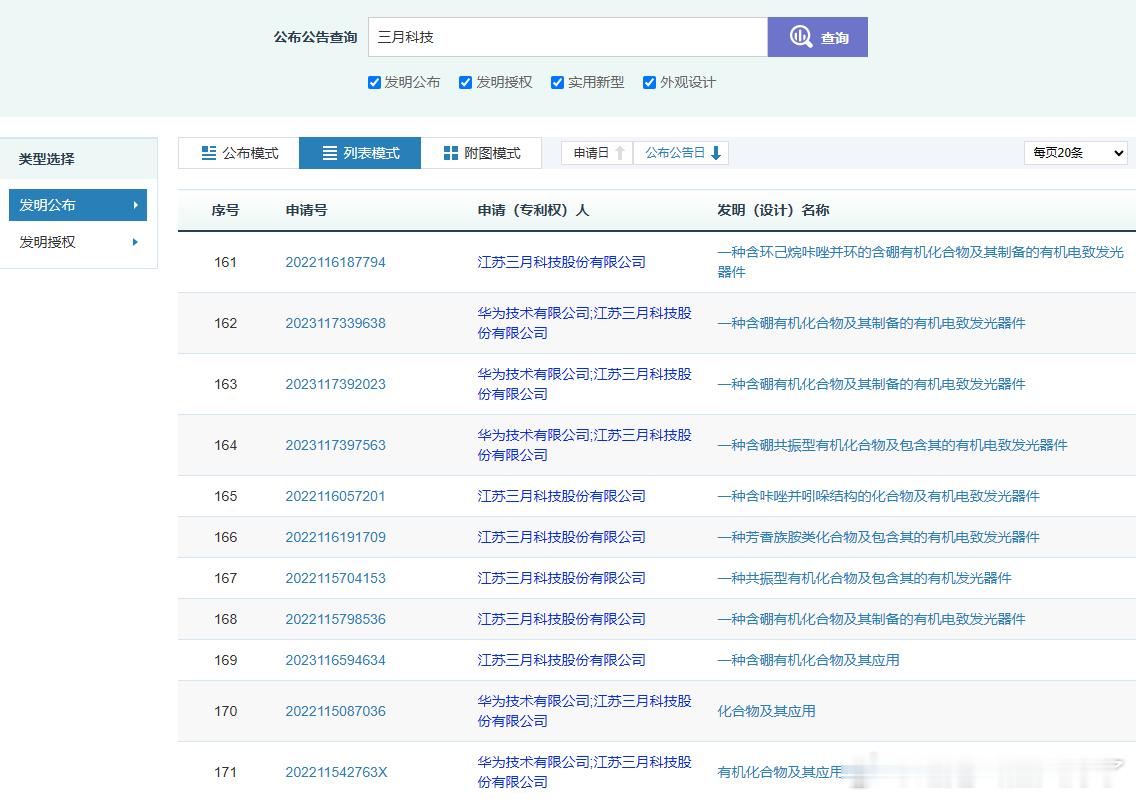This screenshot has height=799, width=1136.
Task: Open title 一种含硼有机化合物及其应用
Action: [x=809, y=660]
